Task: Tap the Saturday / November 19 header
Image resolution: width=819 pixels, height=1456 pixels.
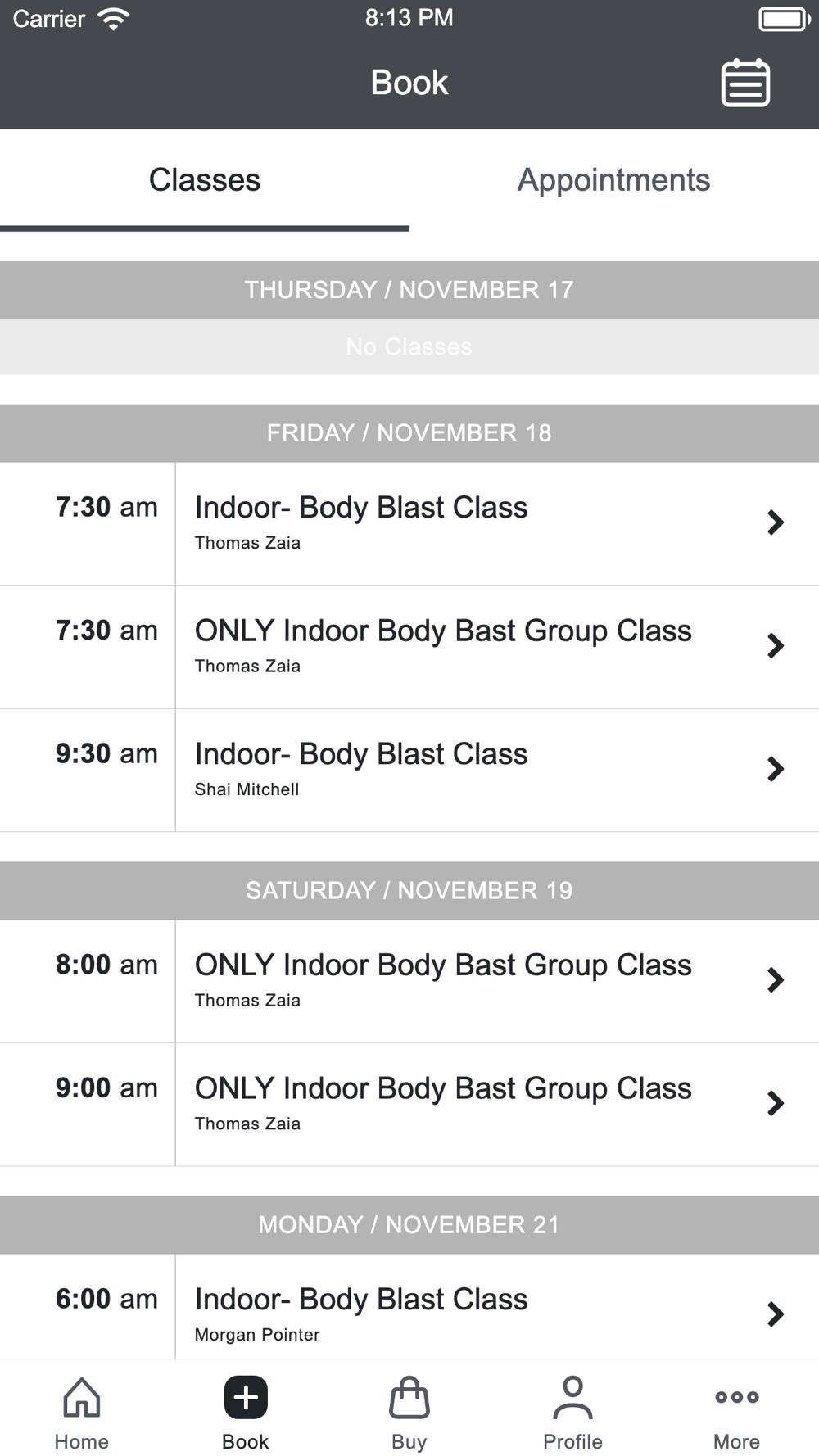Action: (409, 890)
